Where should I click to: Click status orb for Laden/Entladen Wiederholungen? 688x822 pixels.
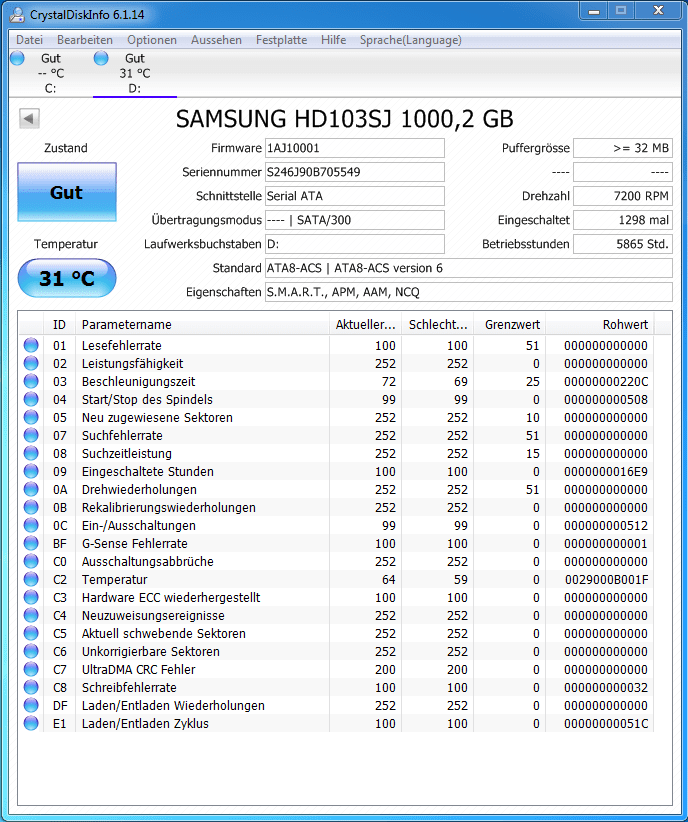tap(31, 705)
